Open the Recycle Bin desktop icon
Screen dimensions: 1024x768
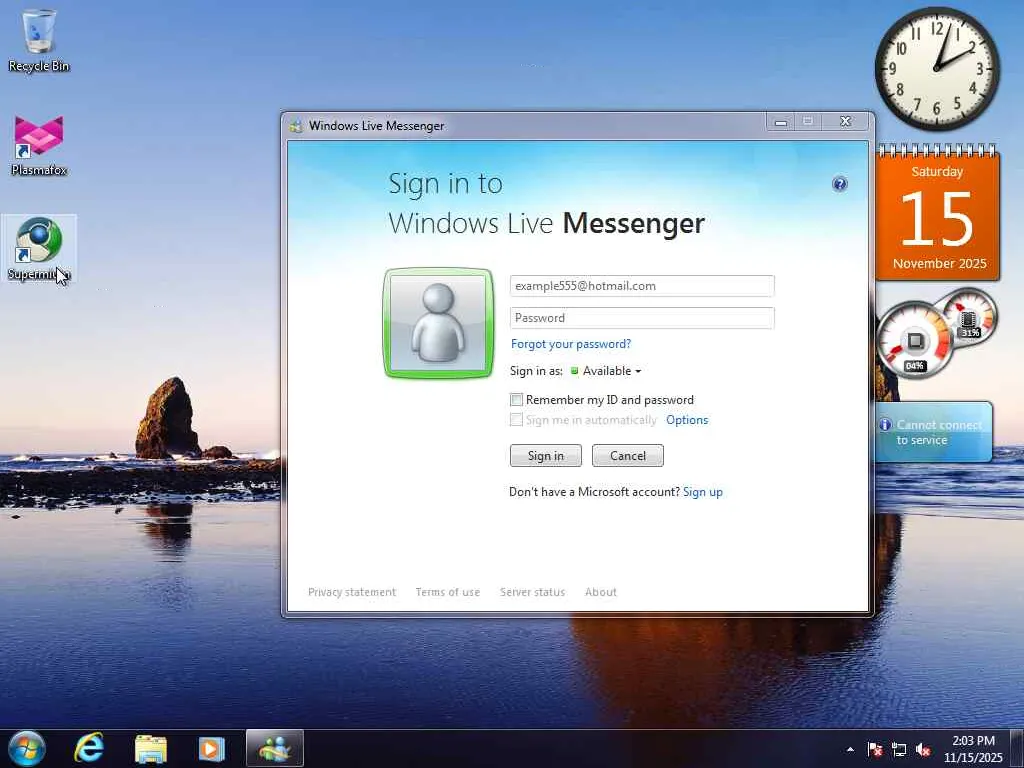[39, 40]
